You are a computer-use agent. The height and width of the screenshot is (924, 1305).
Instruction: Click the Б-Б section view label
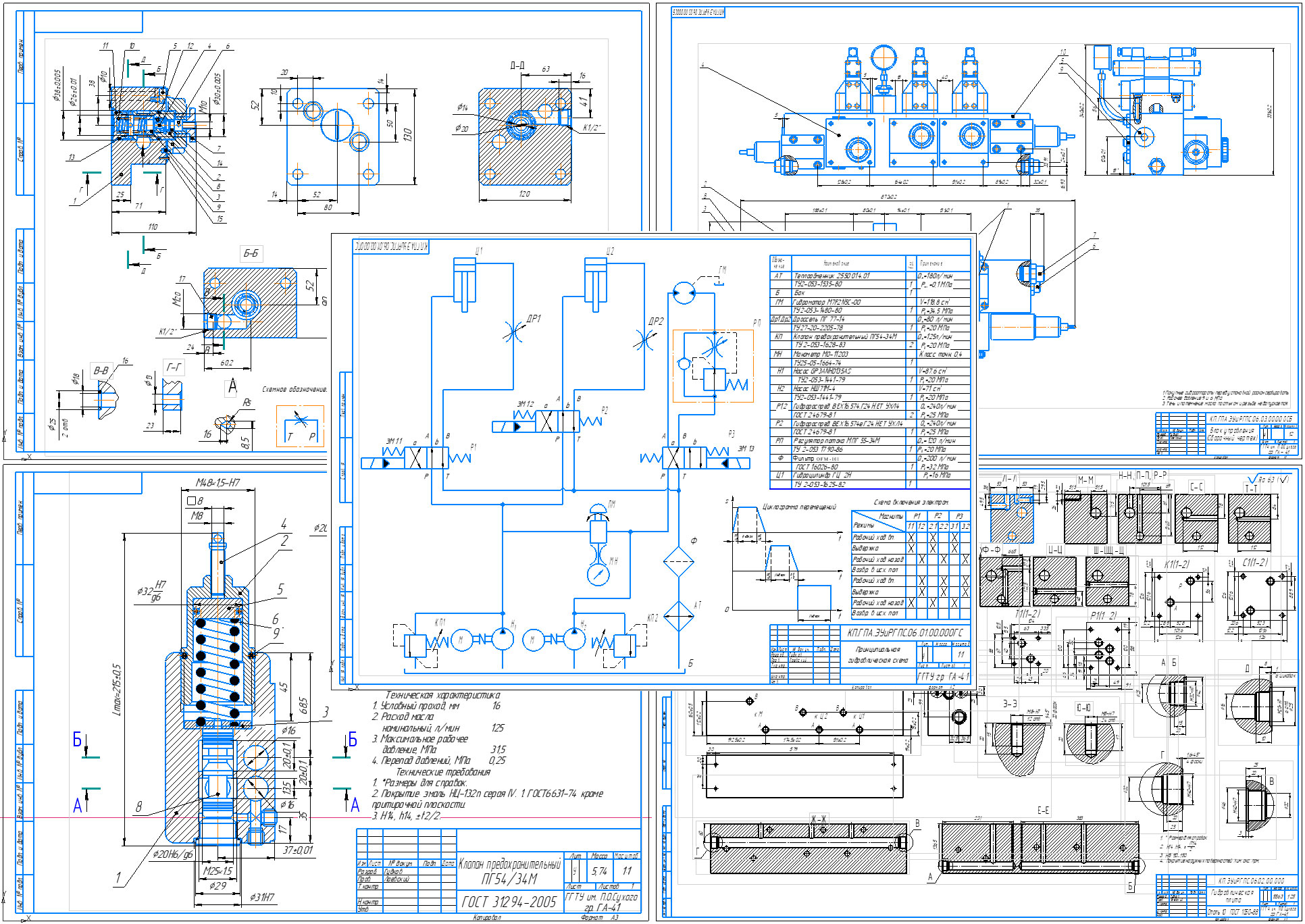(251, 253)
